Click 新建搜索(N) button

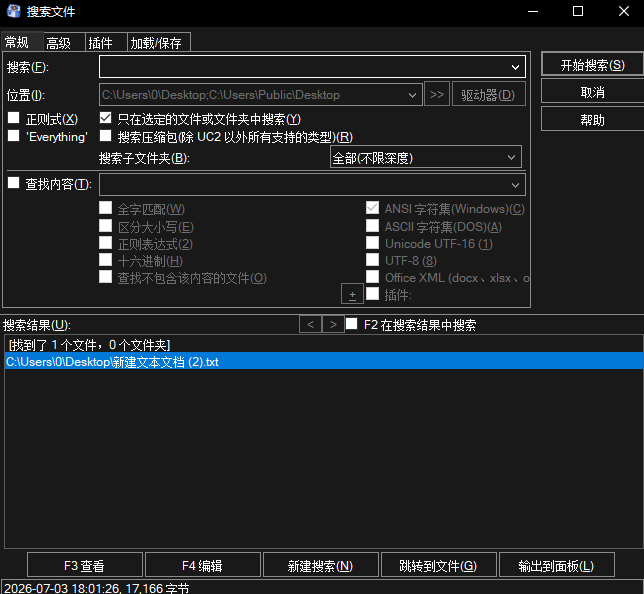point(320,565)
